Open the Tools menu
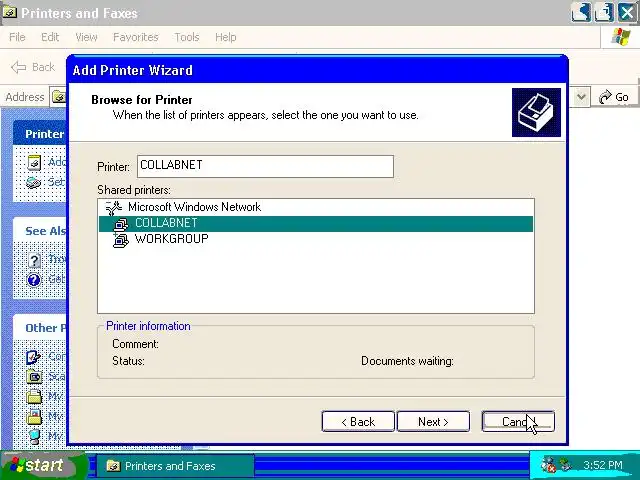The image size is (640, 480). pos(187,37)
